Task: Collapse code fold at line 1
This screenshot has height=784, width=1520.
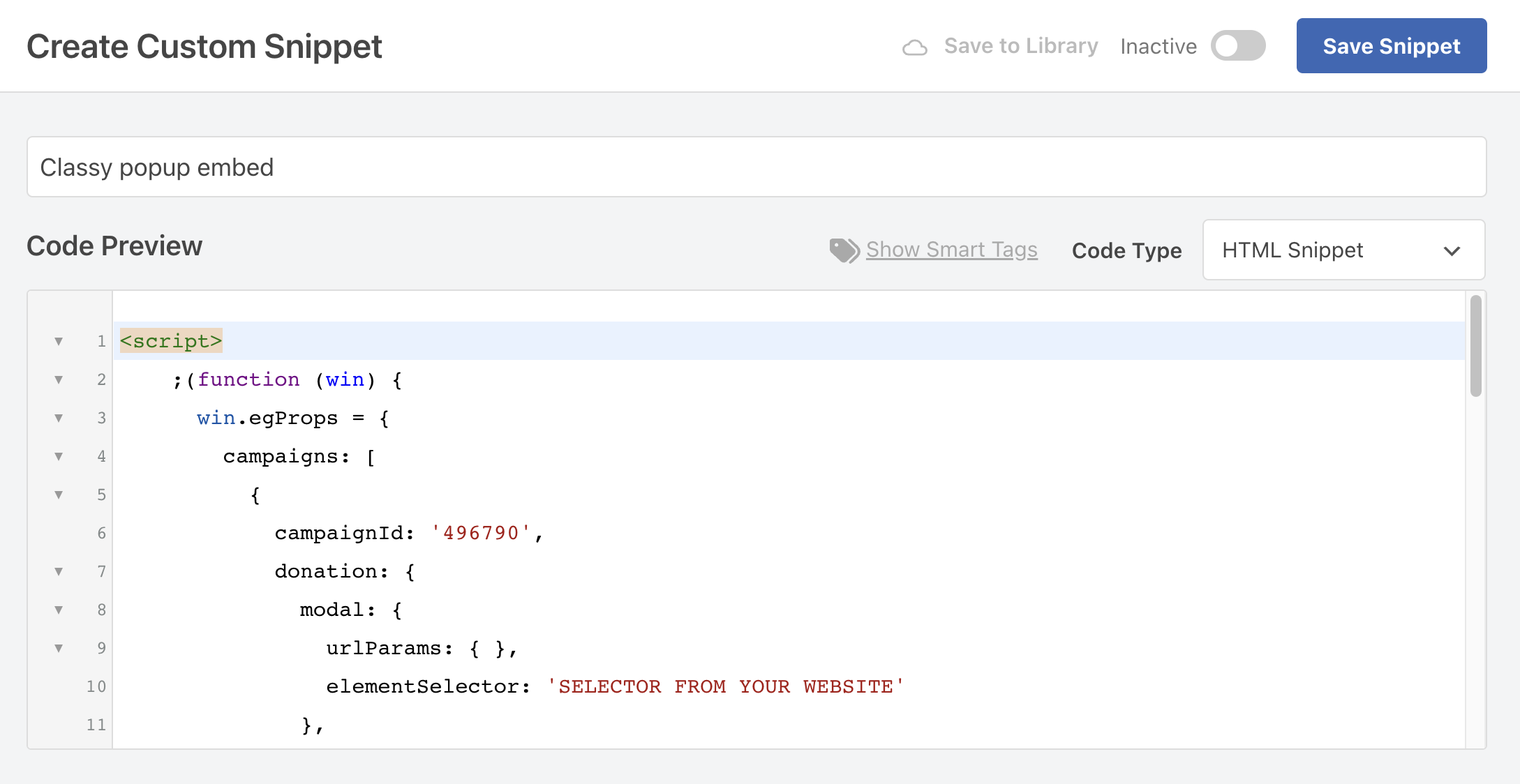Action: 59,341
